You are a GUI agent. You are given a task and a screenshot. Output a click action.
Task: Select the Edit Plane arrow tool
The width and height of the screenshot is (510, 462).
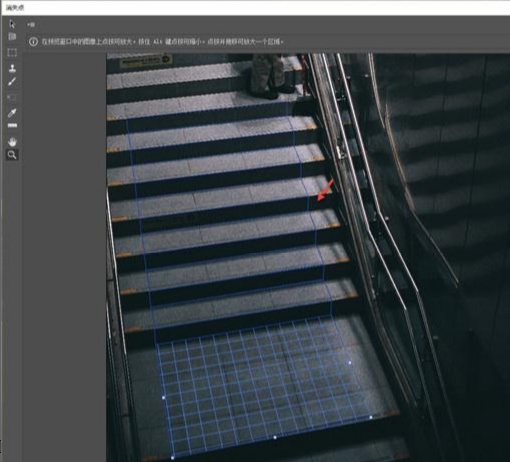(x=12, y=24)
